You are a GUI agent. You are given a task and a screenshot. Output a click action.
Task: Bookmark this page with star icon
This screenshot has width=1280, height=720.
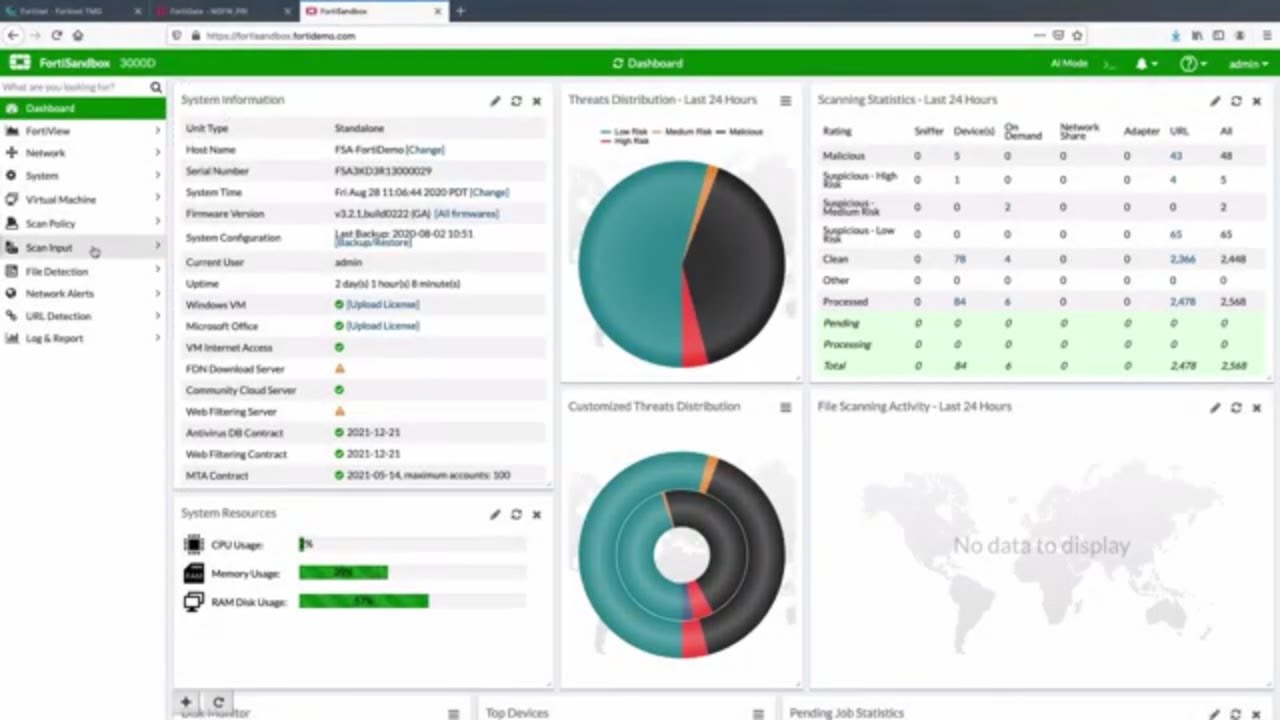coord(1077,35)
